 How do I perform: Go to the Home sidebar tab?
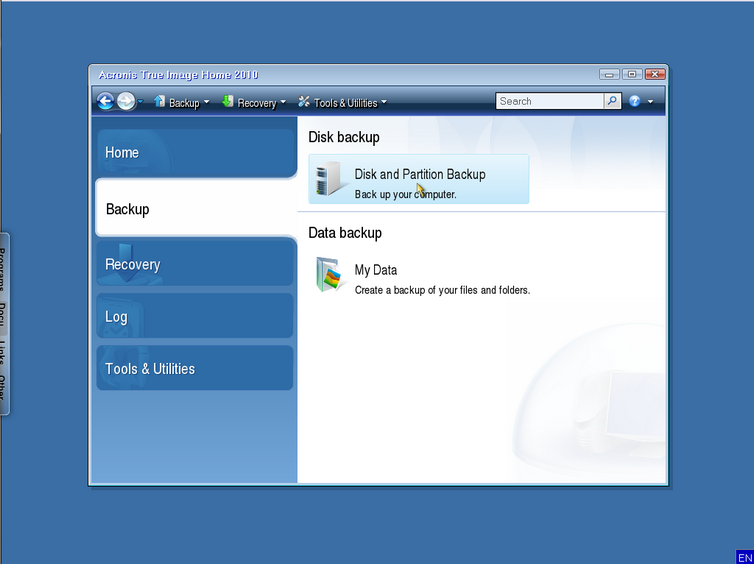(x=196, y=152)
